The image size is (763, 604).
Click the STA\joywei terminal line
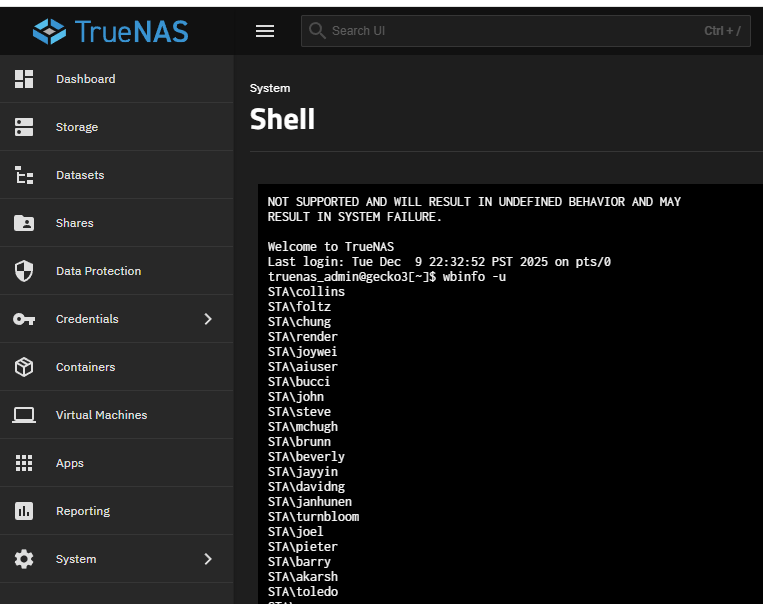[x=303, y=352]
